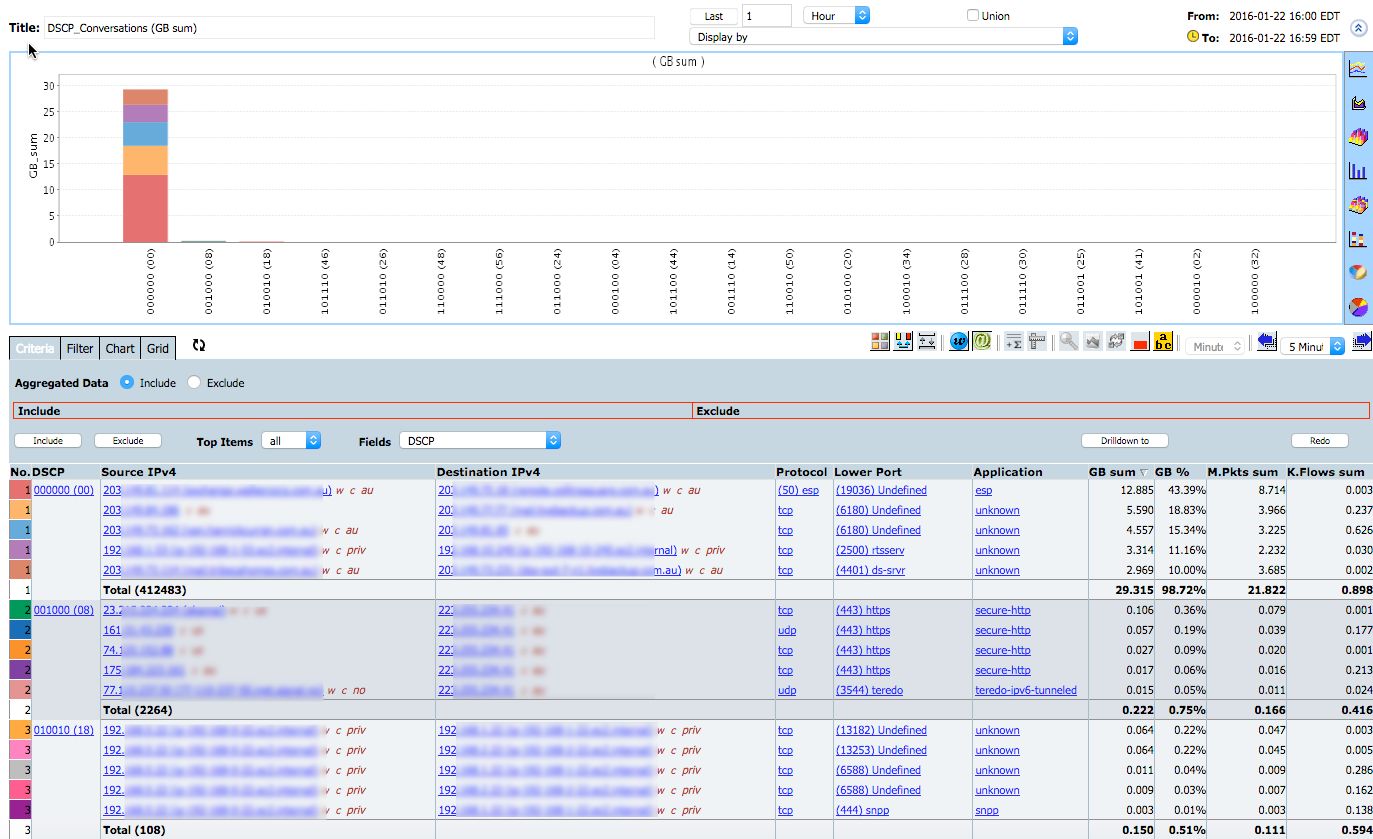Click the clock icon next to To:

pyautogui.click(x=1193, y=37)
